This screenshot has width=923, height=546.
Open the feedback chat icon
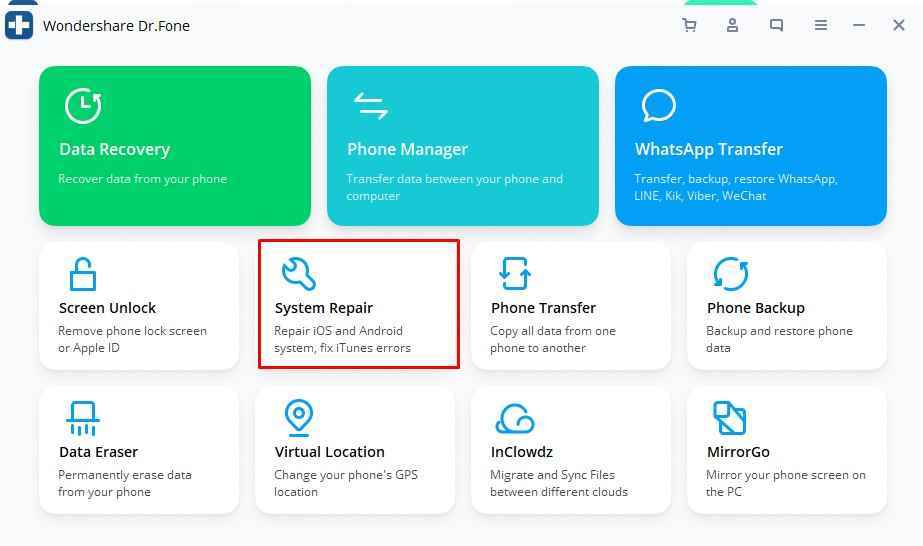point(776,25)
